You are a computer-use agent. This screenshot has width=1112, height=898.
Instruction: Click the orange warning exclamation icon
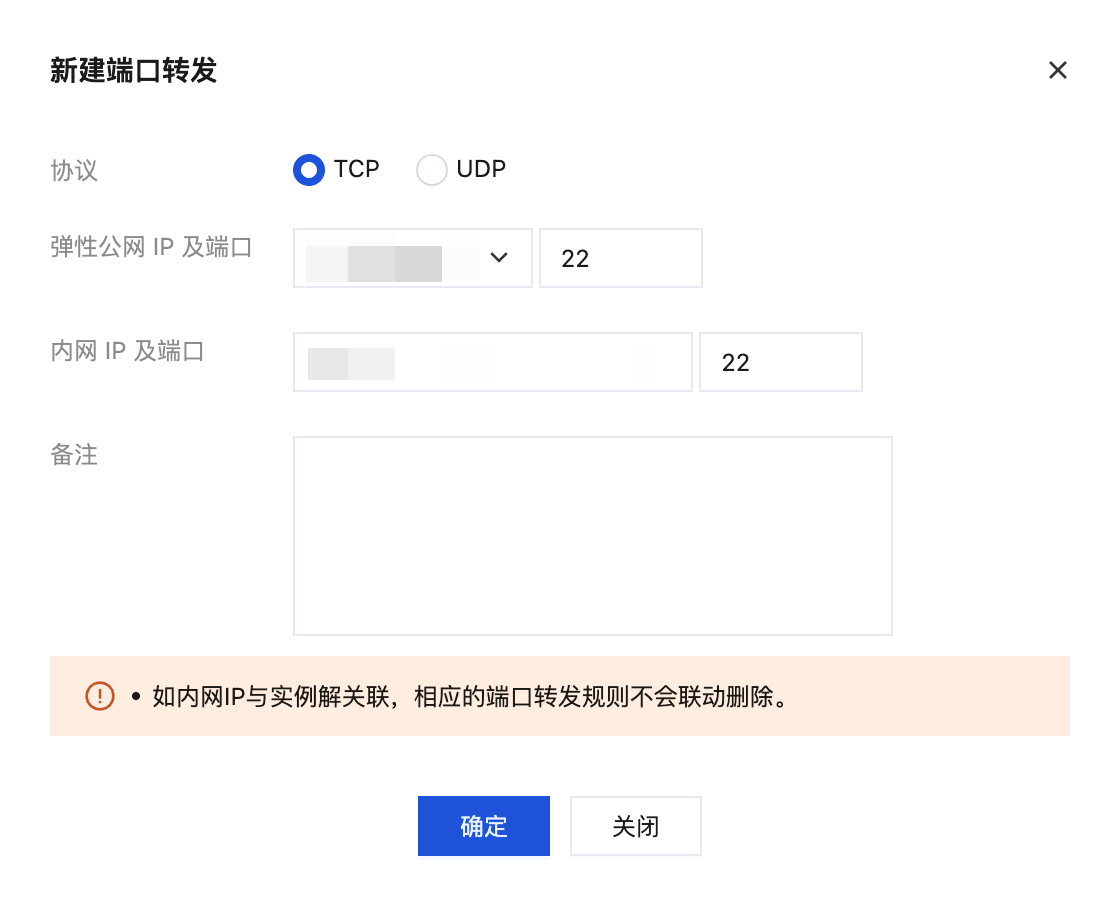pos(100,696)
